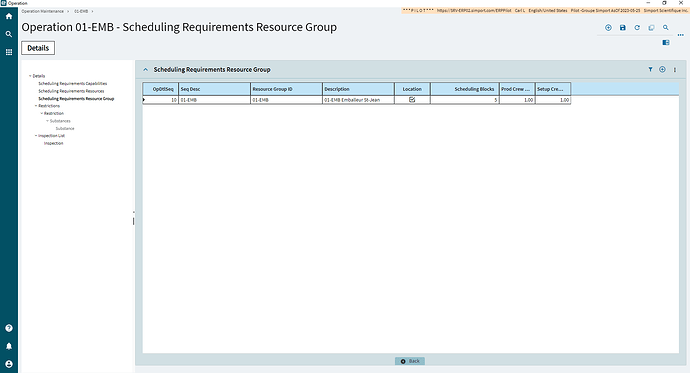Open the sidebar search icon
Viewport: 690px width, 373px height.
9,34
